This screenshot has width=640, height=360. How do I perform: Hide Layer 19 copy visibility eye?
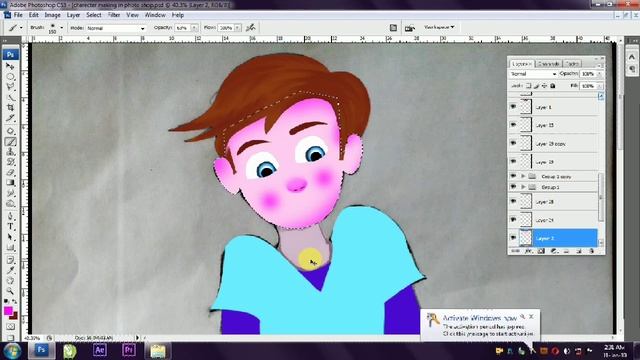[x=513, y=143]
